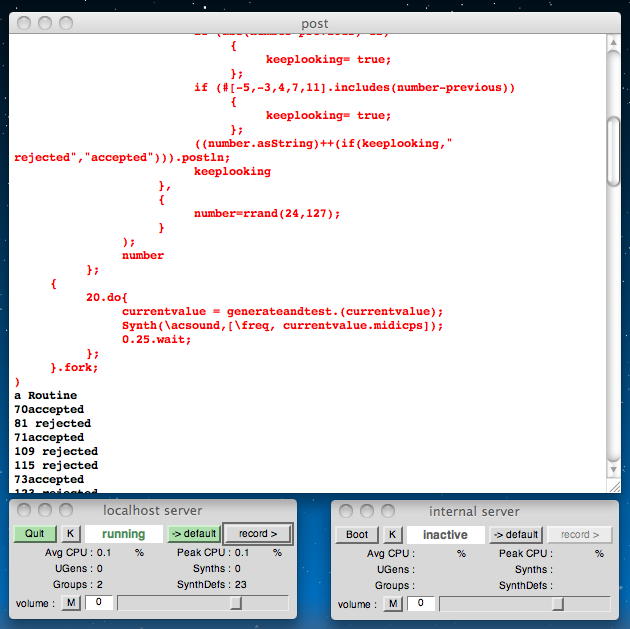Click the '73accepted' output line

(49, 480)
